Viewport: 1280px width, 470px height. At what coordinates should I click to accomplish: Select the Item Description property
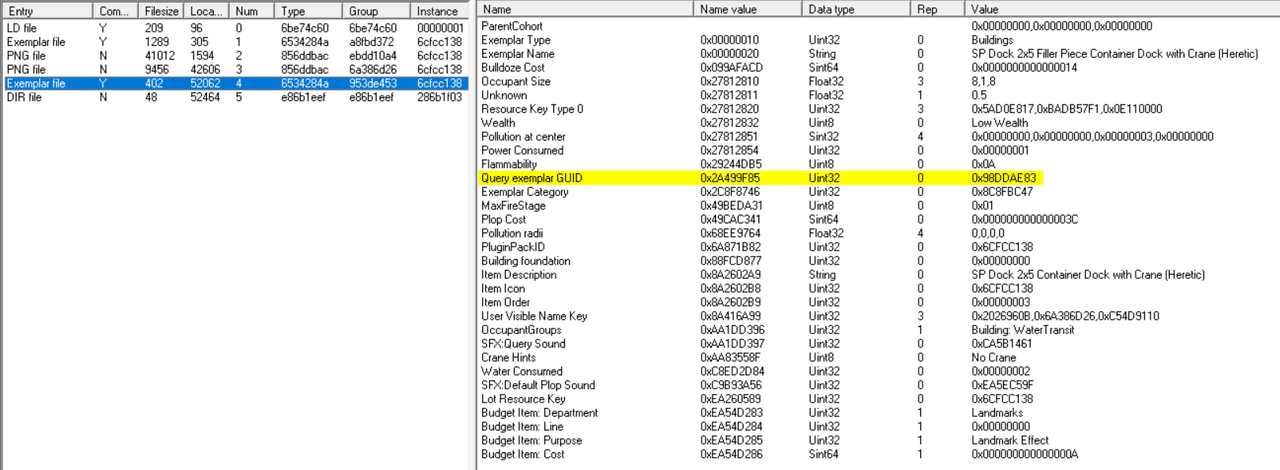tap(878, 275)
